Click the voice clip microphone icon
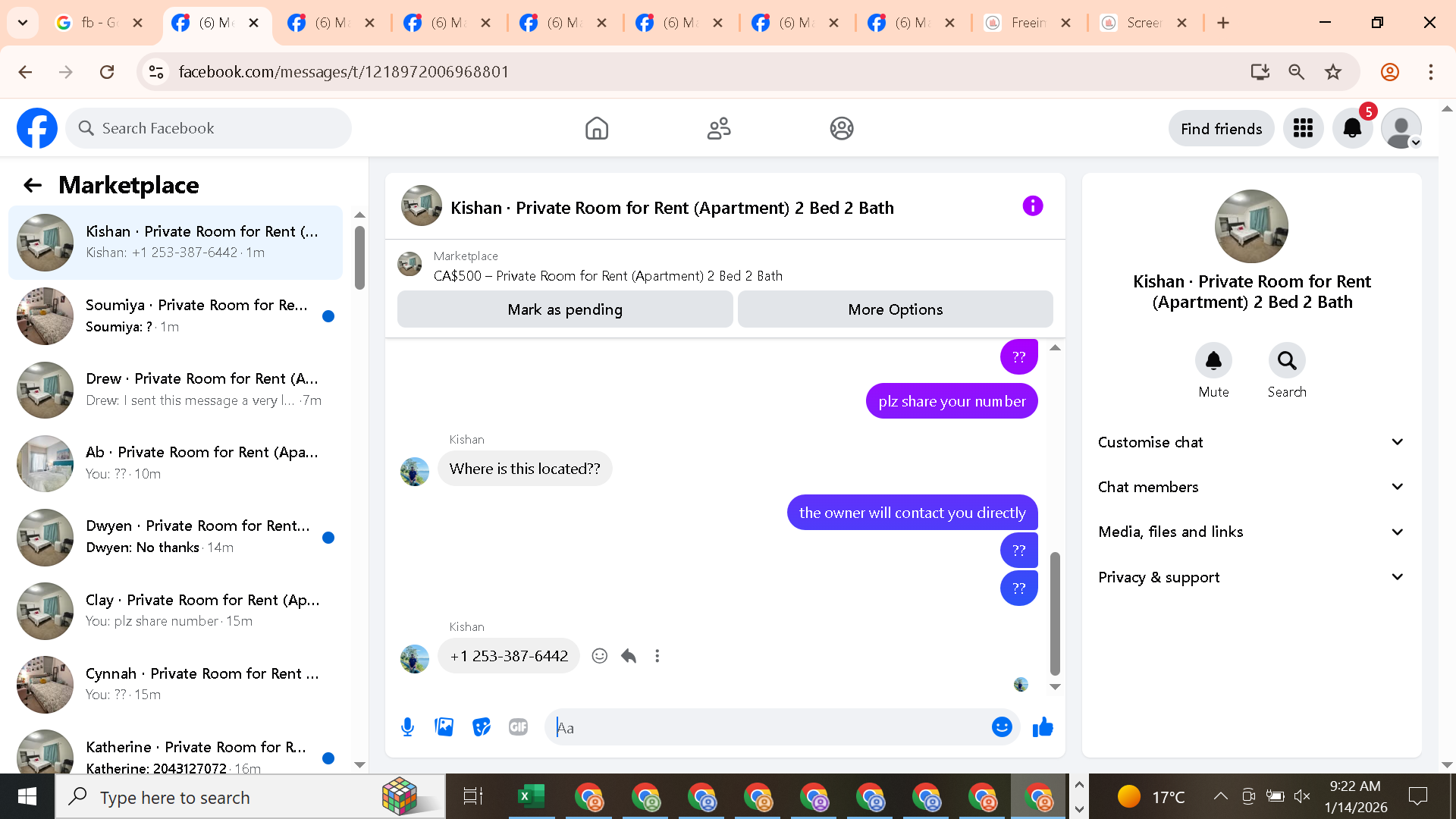 point(407,727)
